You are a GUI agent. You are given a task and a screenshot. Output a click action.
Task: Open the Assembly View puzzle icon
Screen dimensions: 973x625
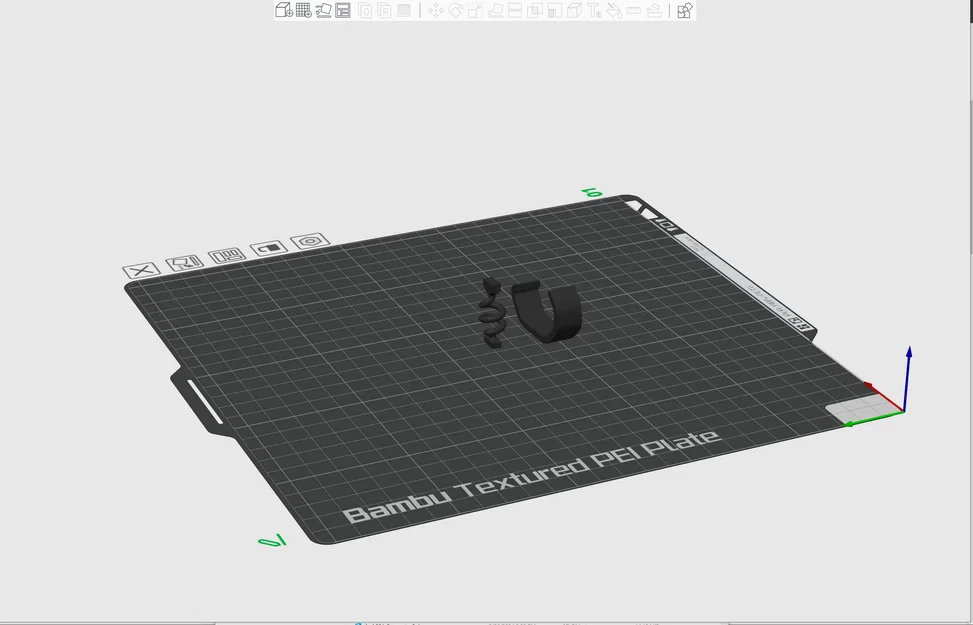tap(684, 11)
